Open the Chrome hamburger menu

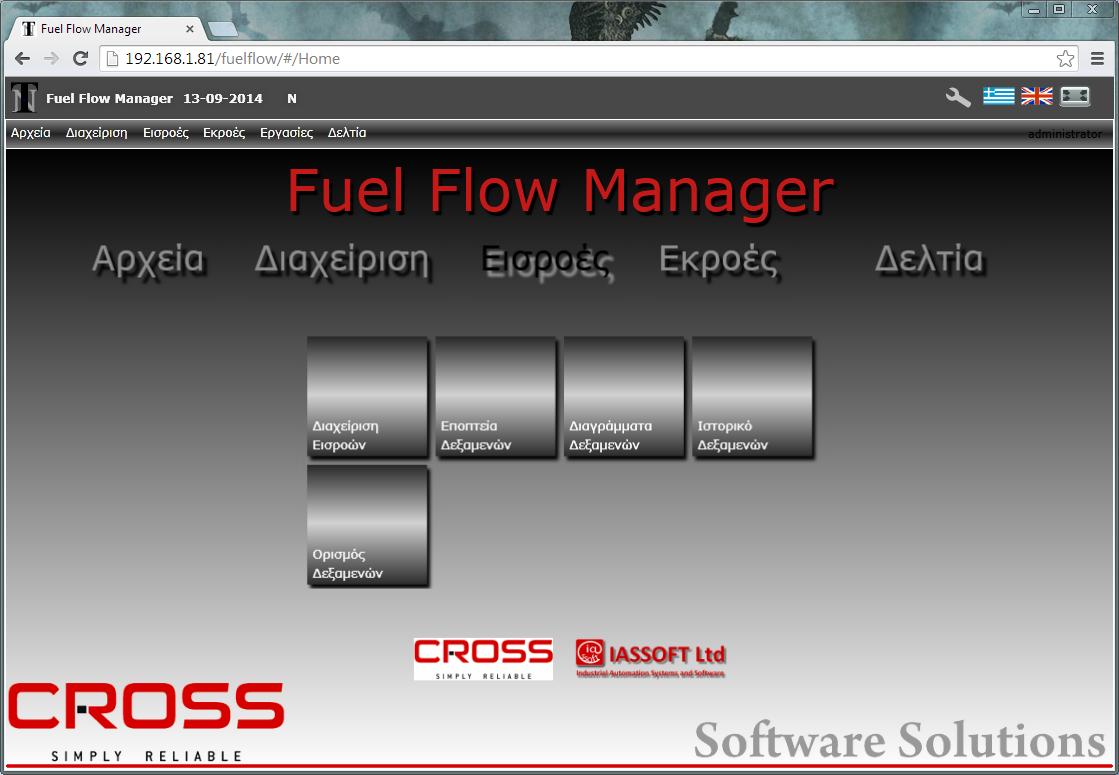click(1098, 59)
